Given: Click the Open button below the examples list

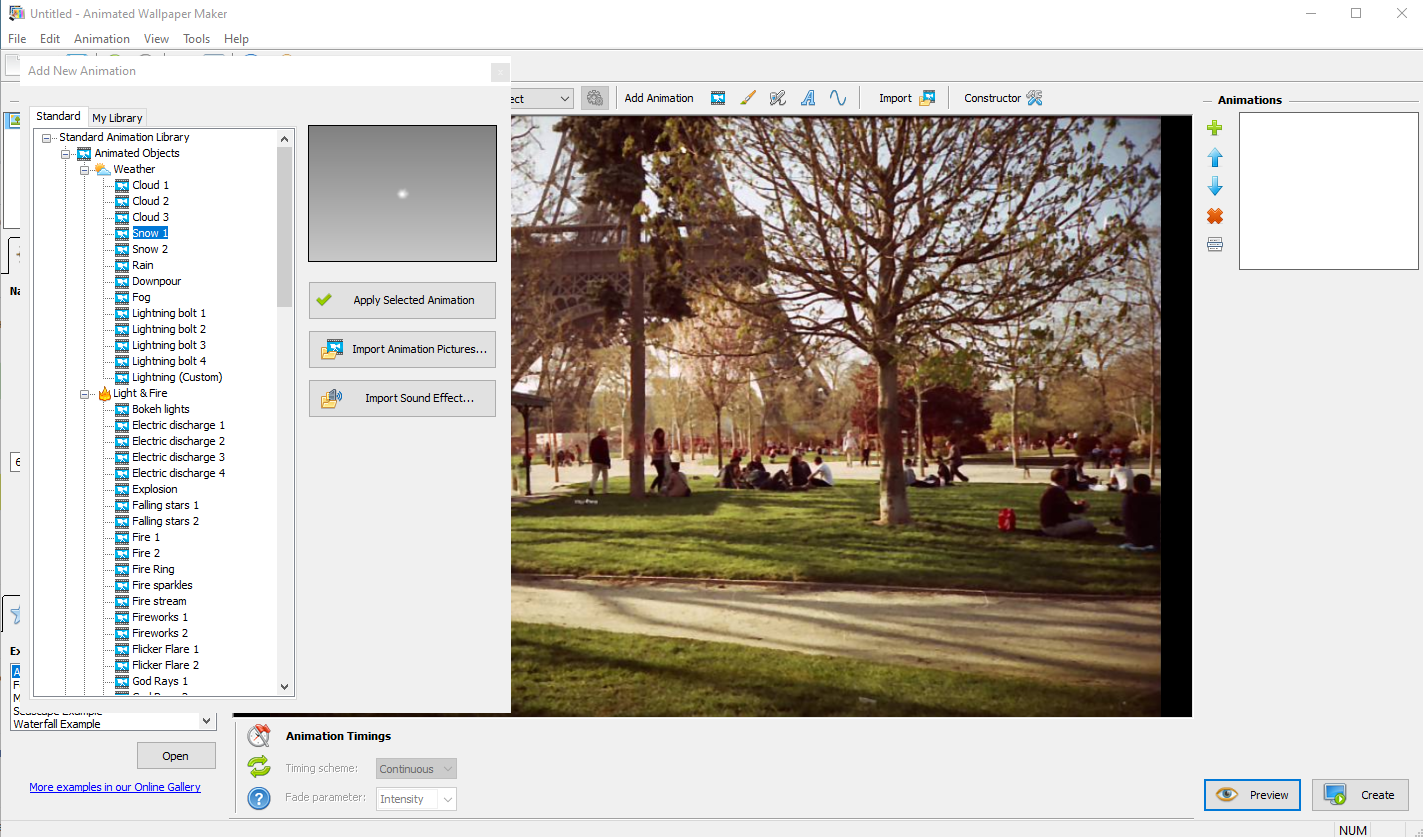Looking at the screenshot, I should coord(176,756).
